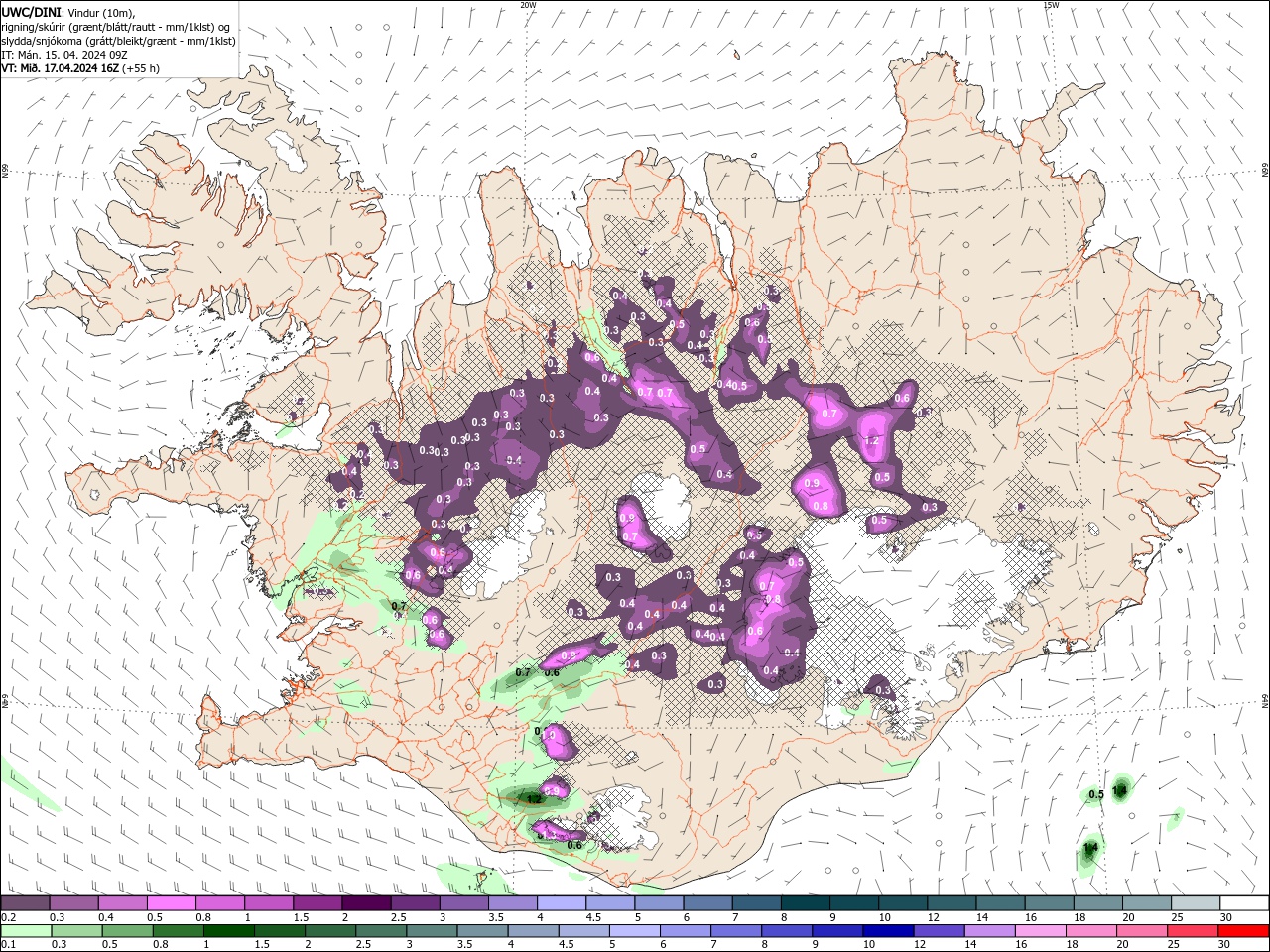Select the 'IT: Mán. 15. 04. 2024 09Z' line
1270x952 pixels.
coord(65,55)
